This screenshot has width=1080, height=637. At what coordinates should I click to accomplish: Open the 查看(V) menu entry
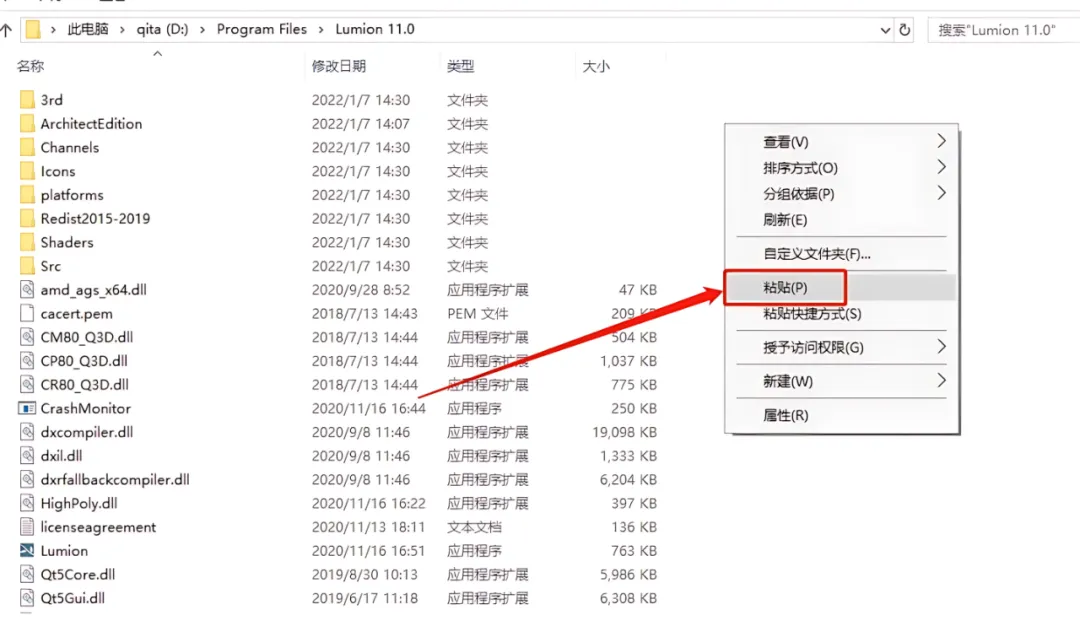[x=841, y=142]
